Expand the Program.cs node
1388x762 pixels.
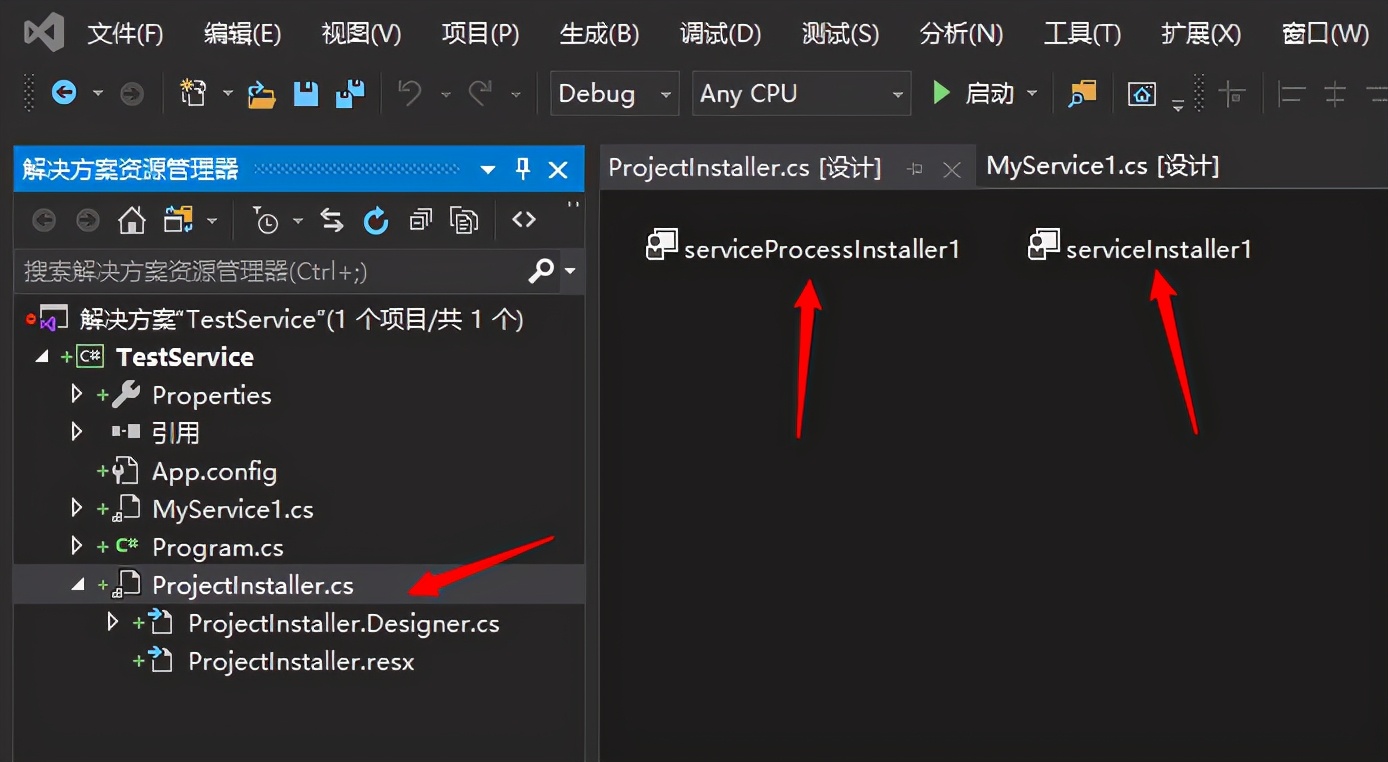point(77,546)
